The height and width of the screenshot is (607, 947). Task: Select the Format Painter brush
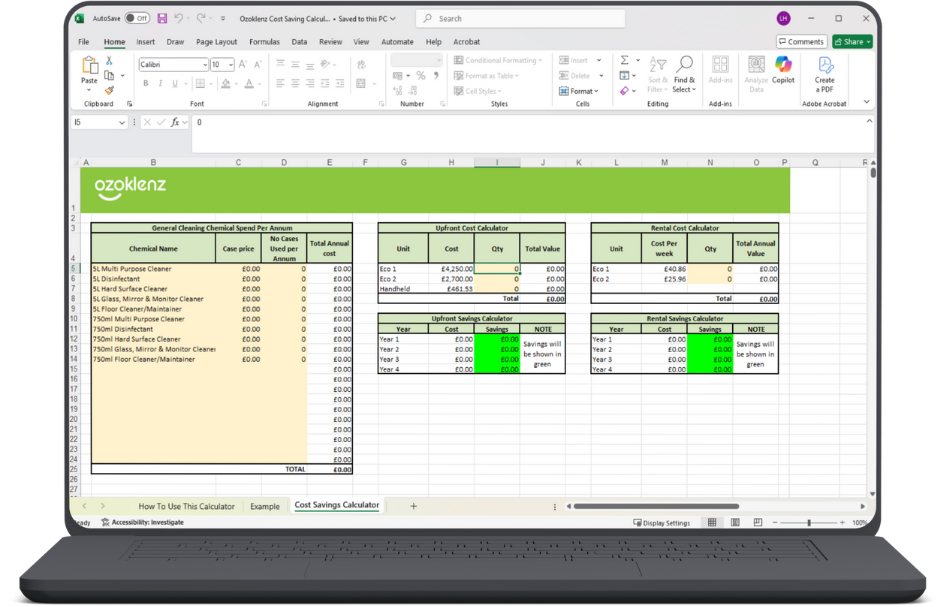(110, 89)
